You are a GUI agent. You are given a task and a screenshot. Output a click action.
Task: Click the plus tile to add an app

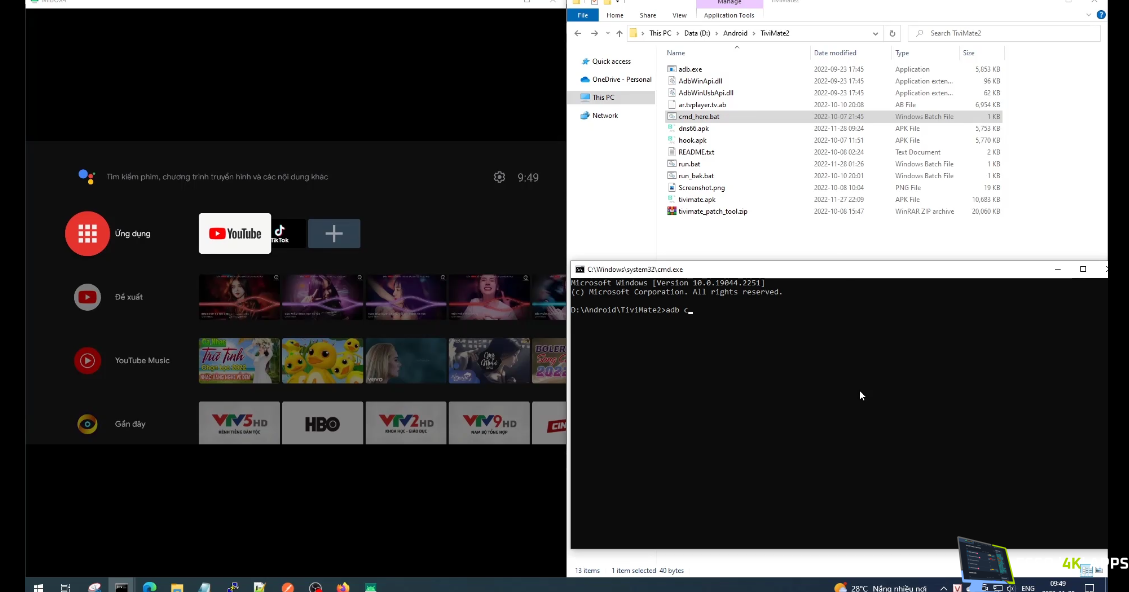coord(334,233)
